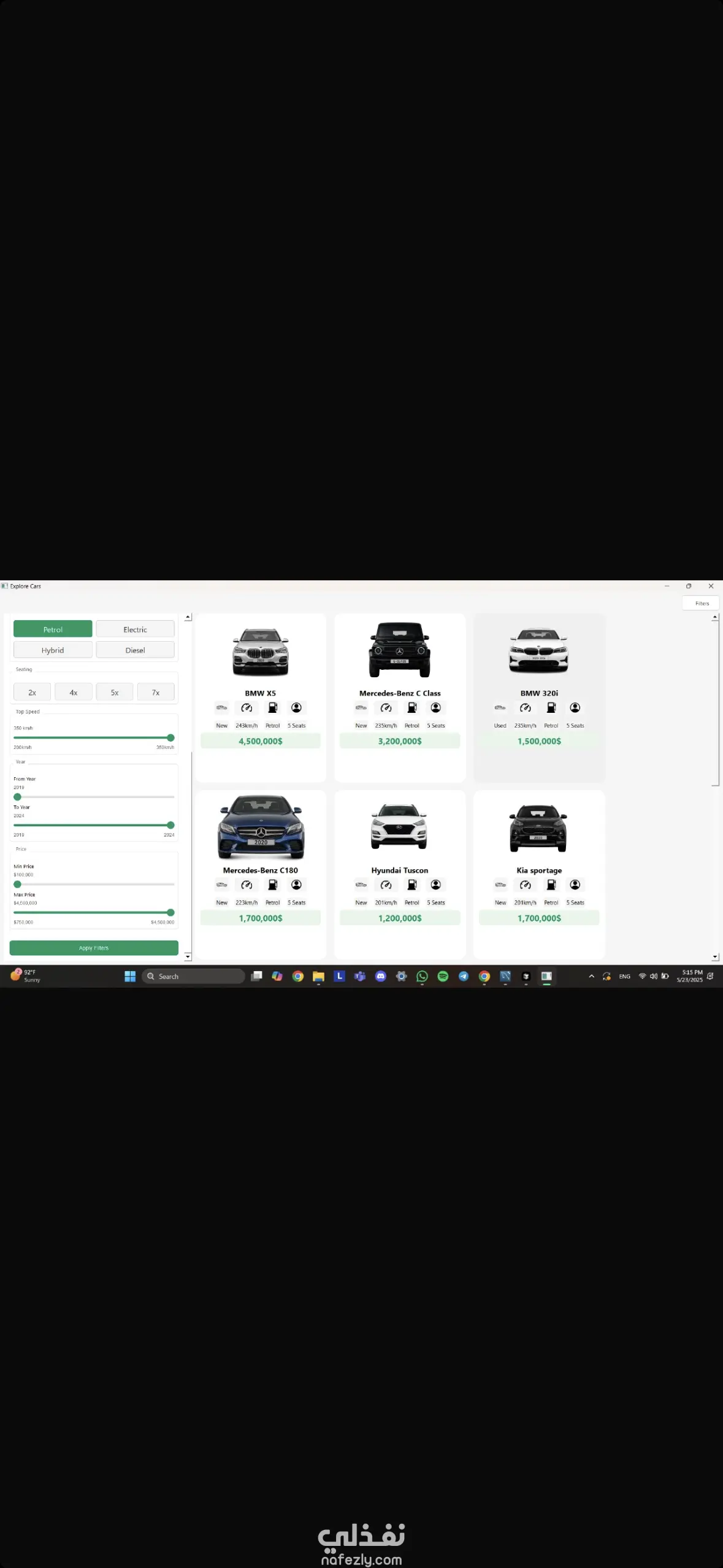Click the Hyundai Tuscon car image
Image resolution: width=723 pixels, height=1568 pixels.
(399, 826)
